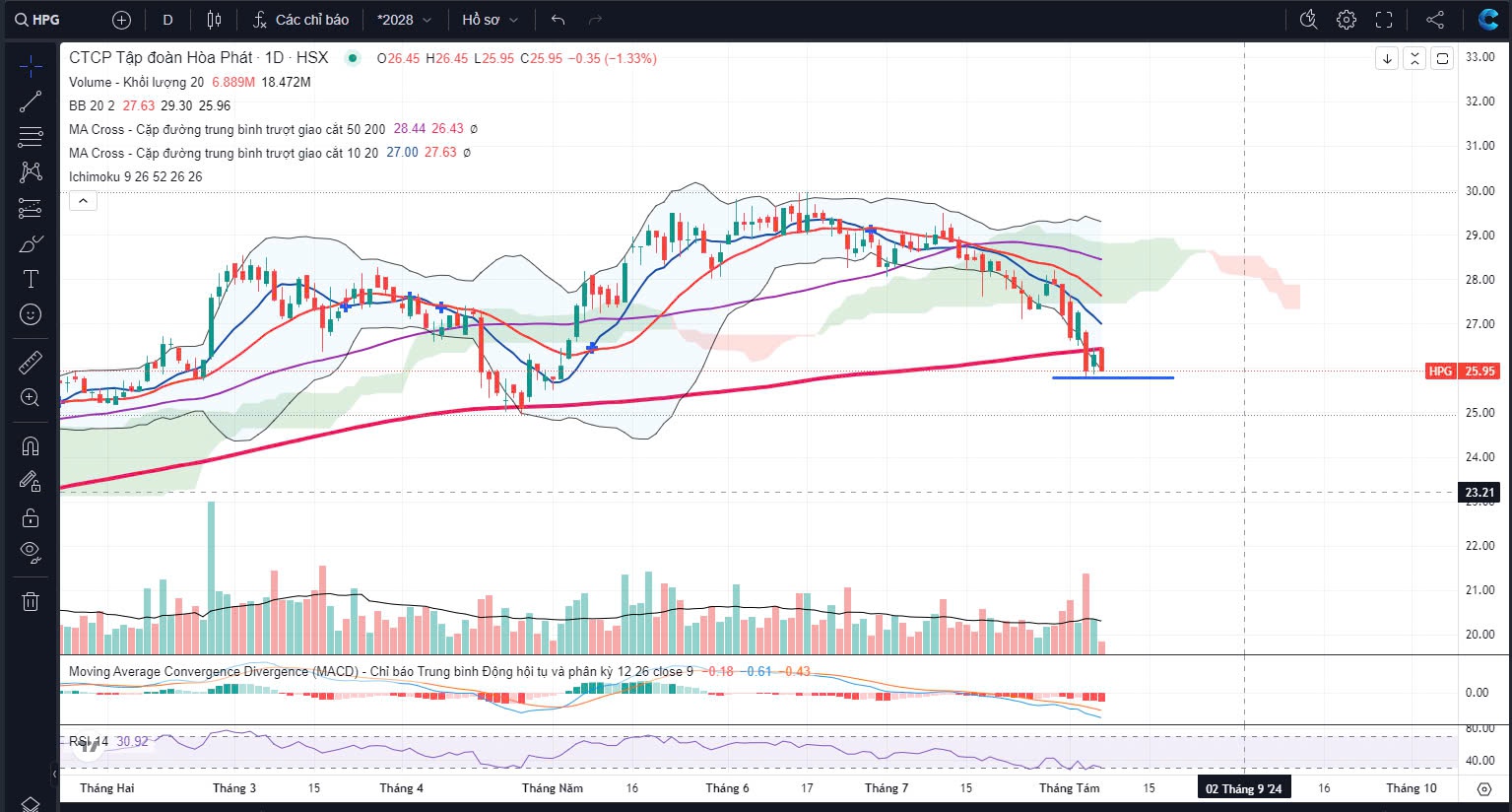Select the MA Cross 10 20 legend

[x=224, y=153]
